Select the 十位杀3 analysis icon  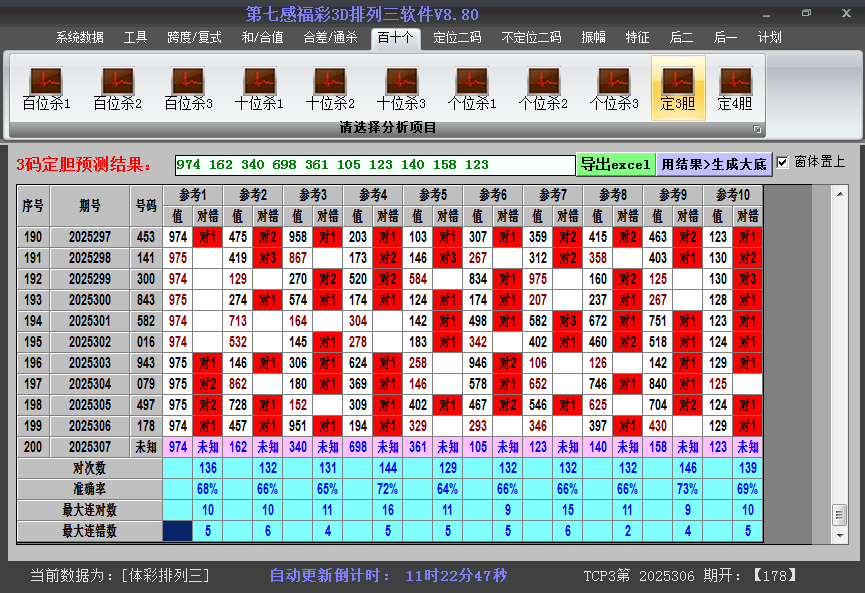tap(401, 85)
